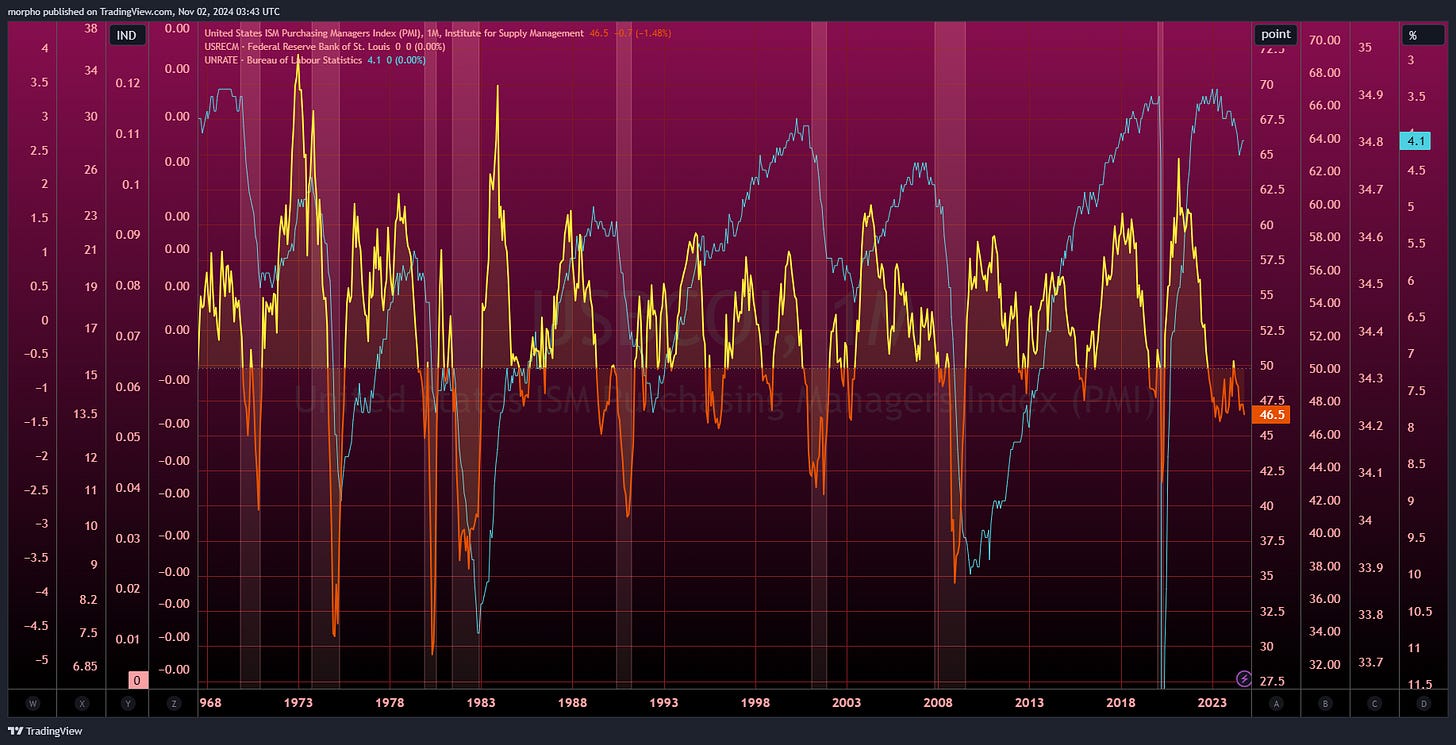Select the ISM Purchasing Managers Index legend title

tap(393, 33)
